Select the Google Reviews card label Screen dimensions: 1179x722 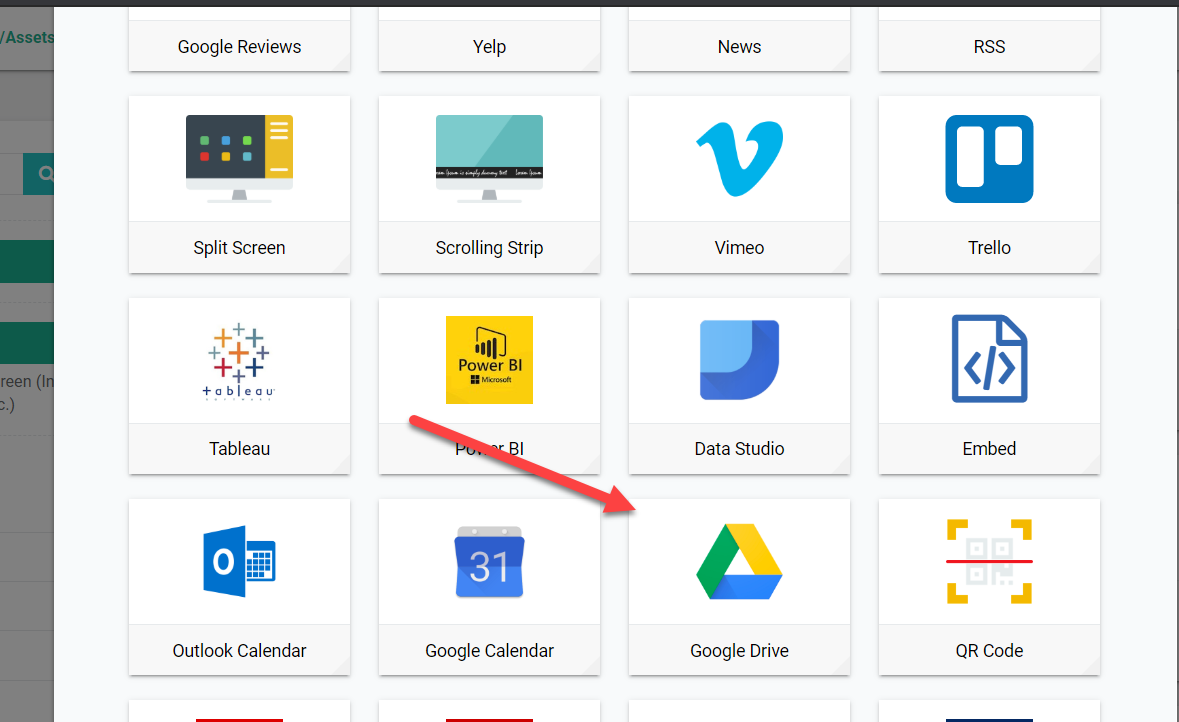coord(239,47)
